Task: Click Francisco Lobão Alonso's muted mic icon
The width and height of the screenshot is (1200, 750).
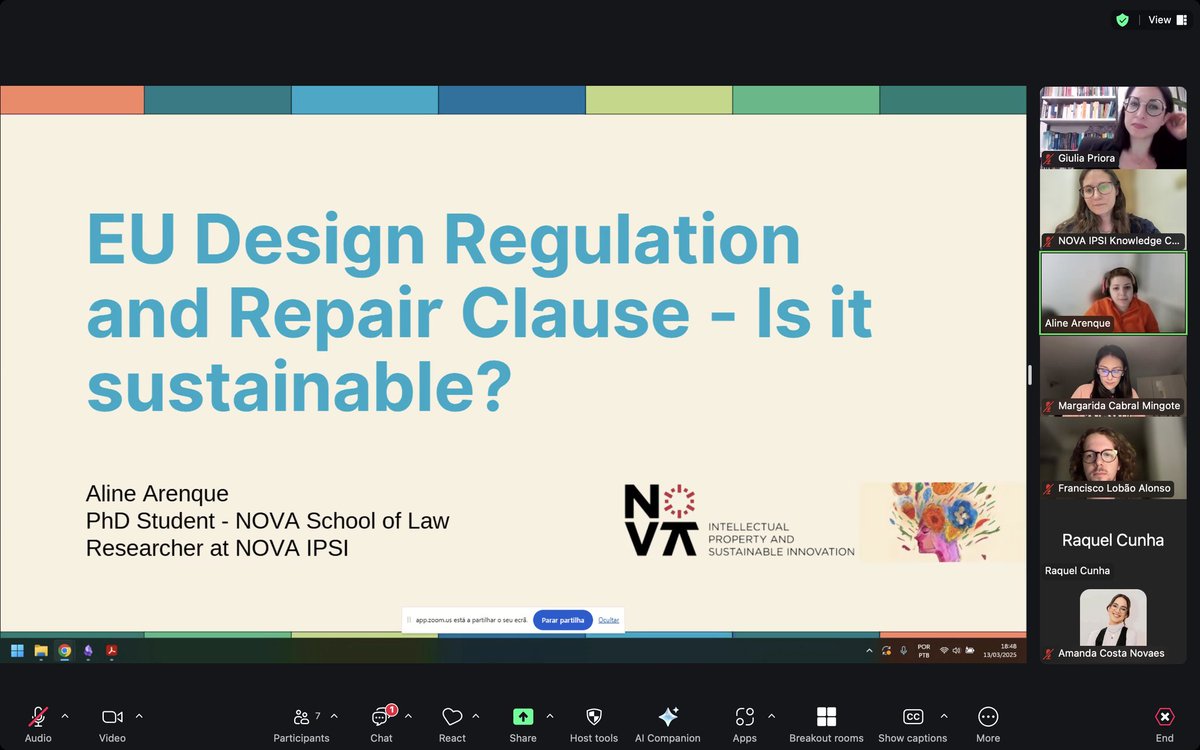Action: (x=1049, y=489)
